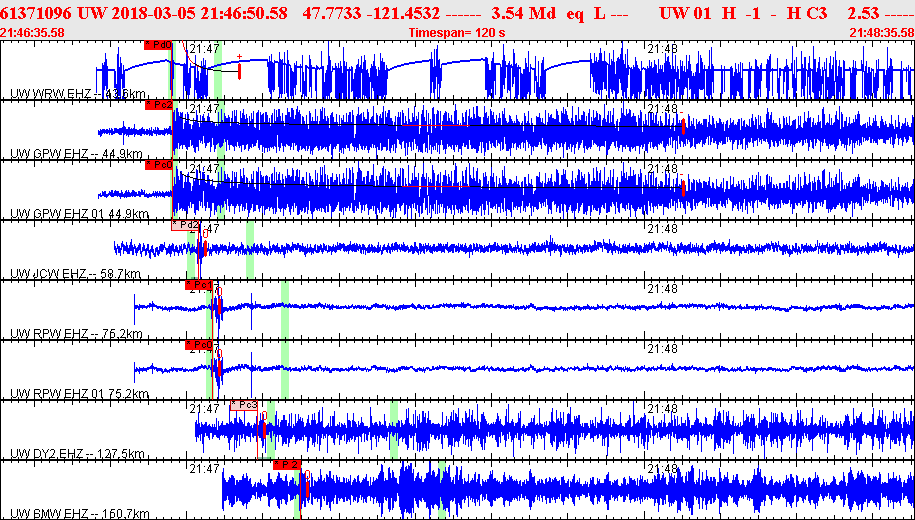Select the UW BMW EHZ 160.7km station label
Viewport: 915px width, 520px height.
[80, 514]
